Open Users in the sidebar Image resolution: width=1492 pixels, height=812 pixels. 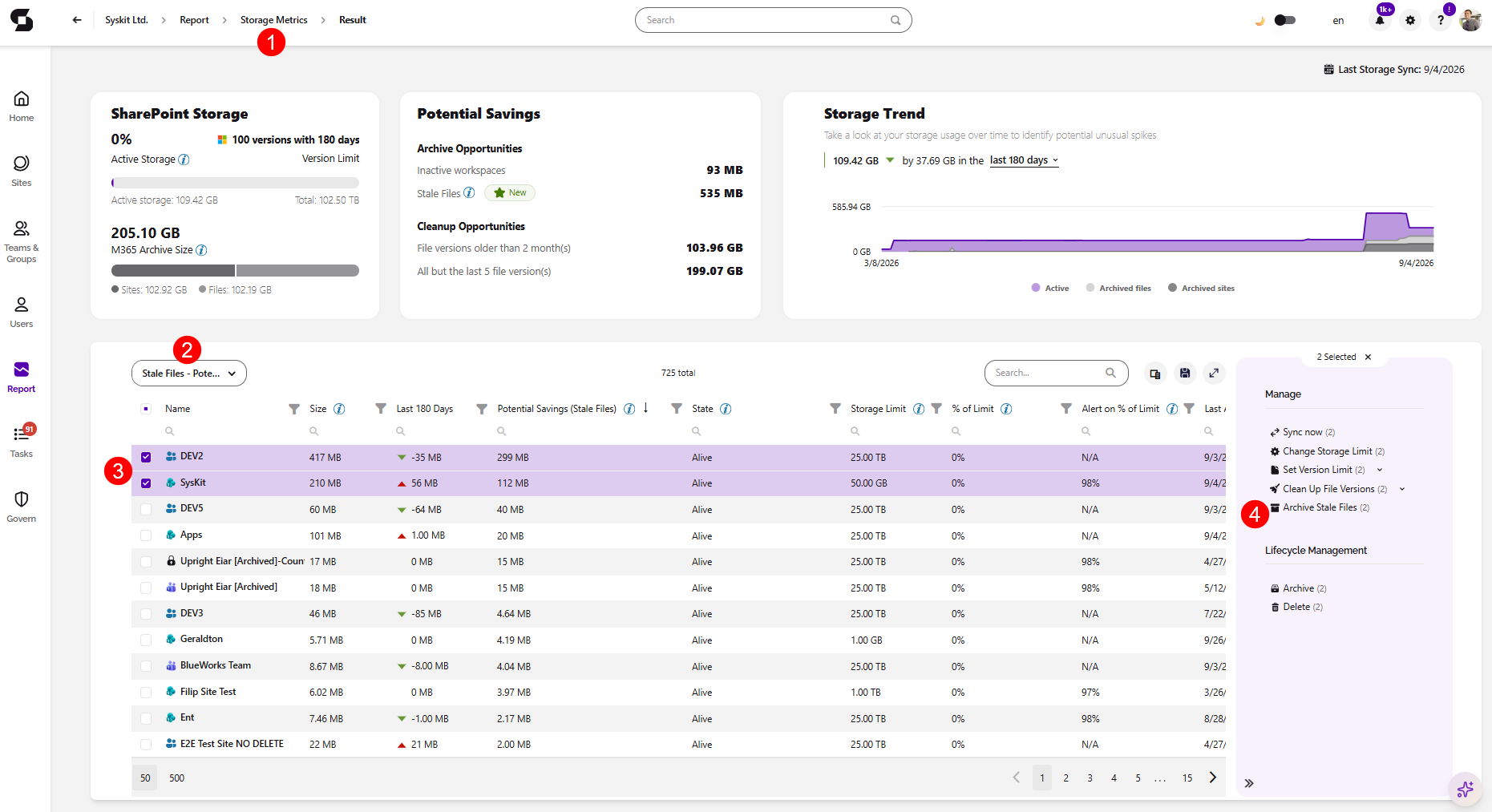click(22, 312)
